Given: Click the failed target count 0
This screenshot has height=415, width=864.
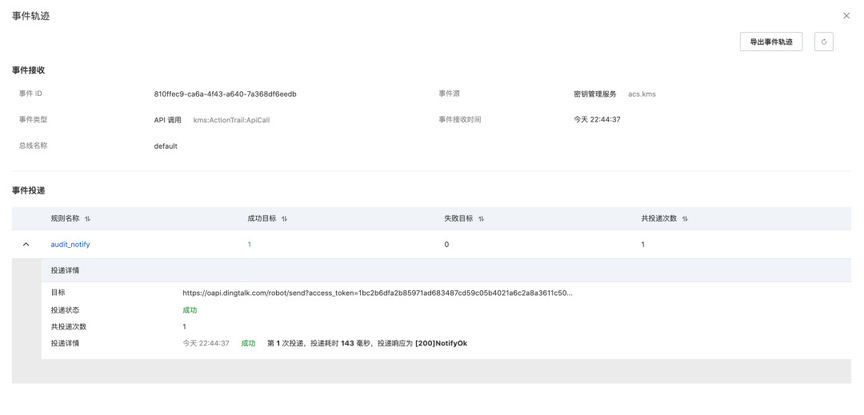Looking at the screenshot, I should pyautogui.click(x=446, y=245).
